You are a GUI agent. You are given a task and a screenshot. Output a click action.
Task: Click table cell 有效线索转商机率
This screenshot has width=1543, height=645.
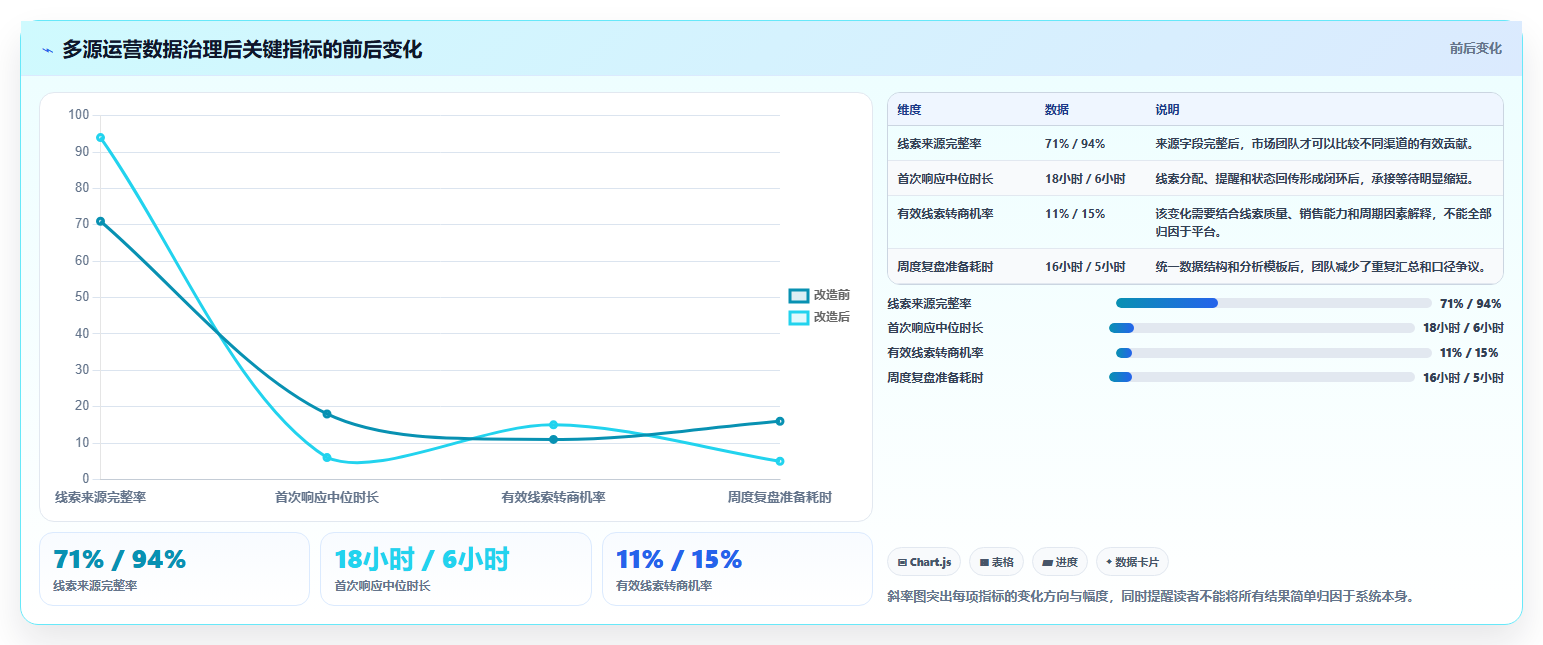[945, 214]
